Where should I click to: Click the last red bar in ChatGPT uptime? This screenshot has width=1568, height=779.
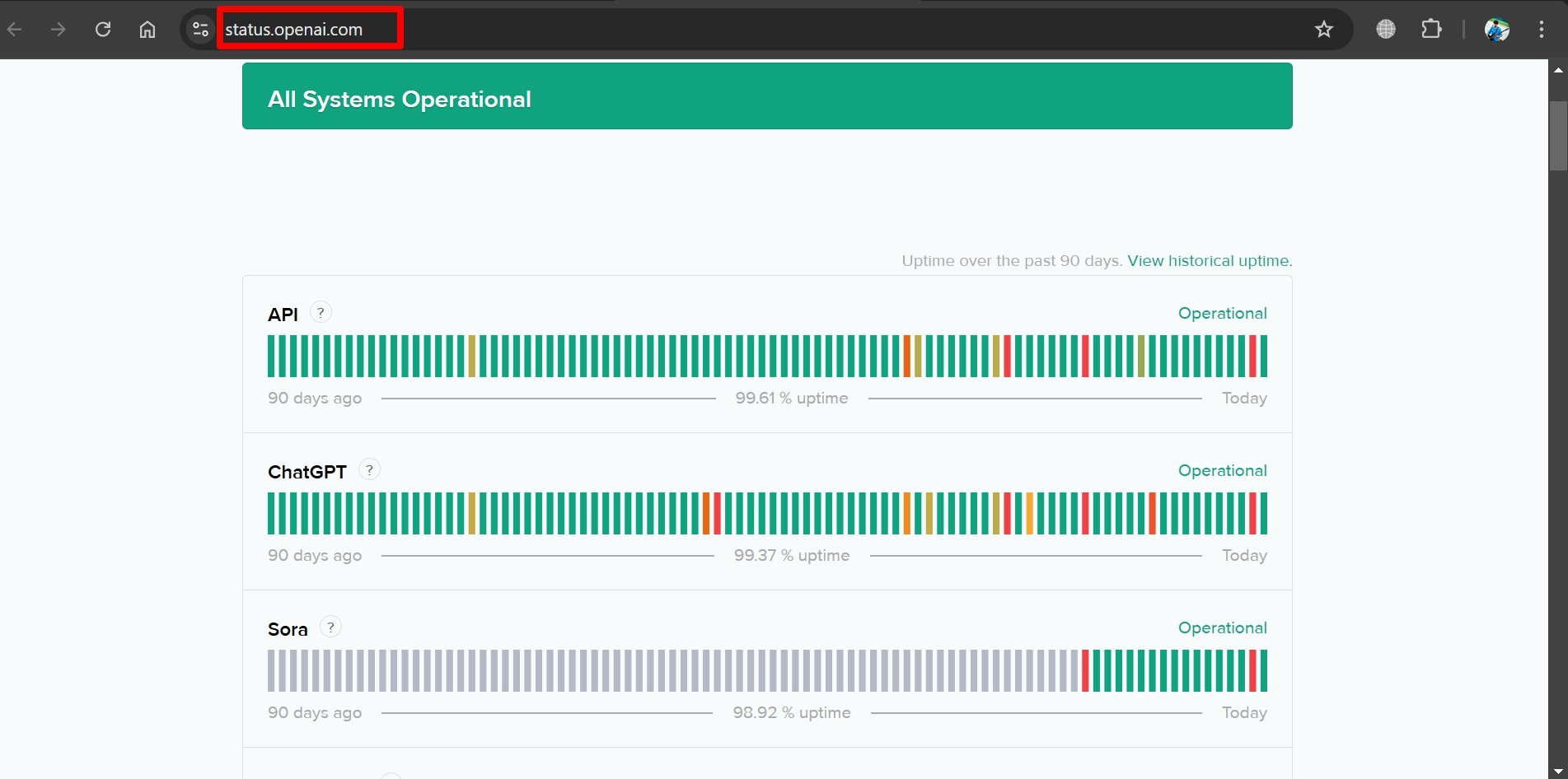pos(1252,513)
